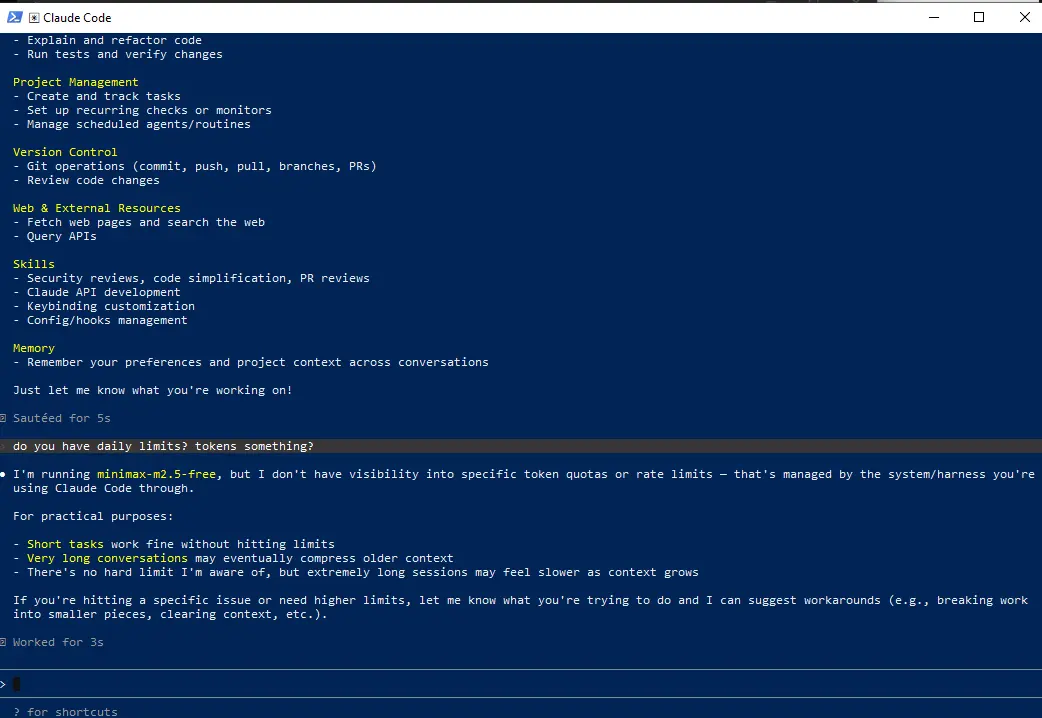Click the 'Version Control' heading

pyautogui.click(x=64, y=152)
